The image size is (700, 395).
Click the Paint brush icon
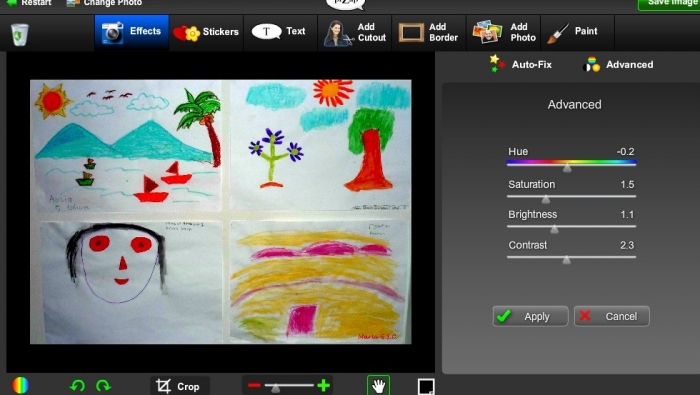click(558, 33)
